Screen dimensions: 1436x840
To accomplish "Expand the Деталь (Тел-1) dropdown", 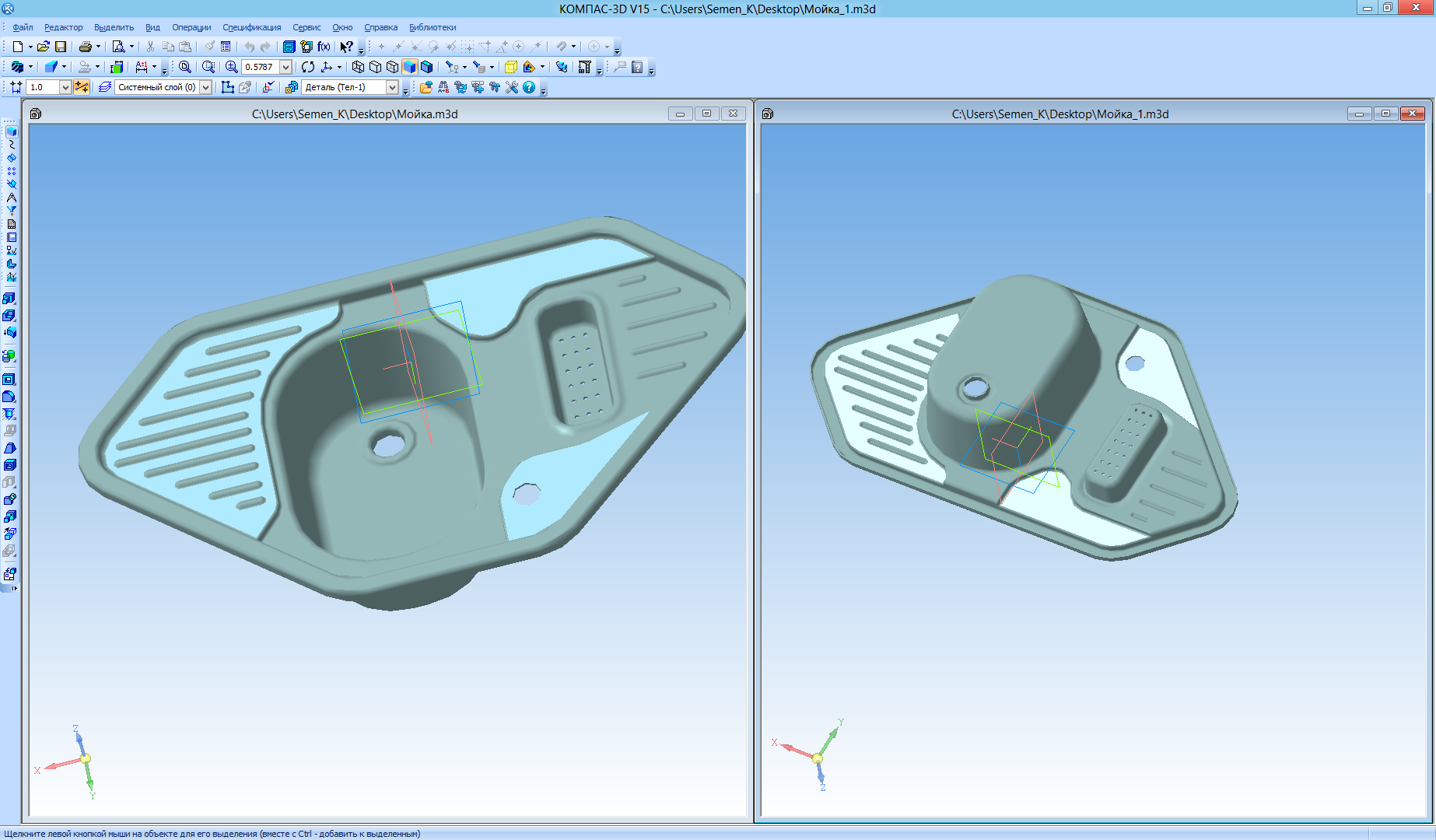I will pos(392,87).
